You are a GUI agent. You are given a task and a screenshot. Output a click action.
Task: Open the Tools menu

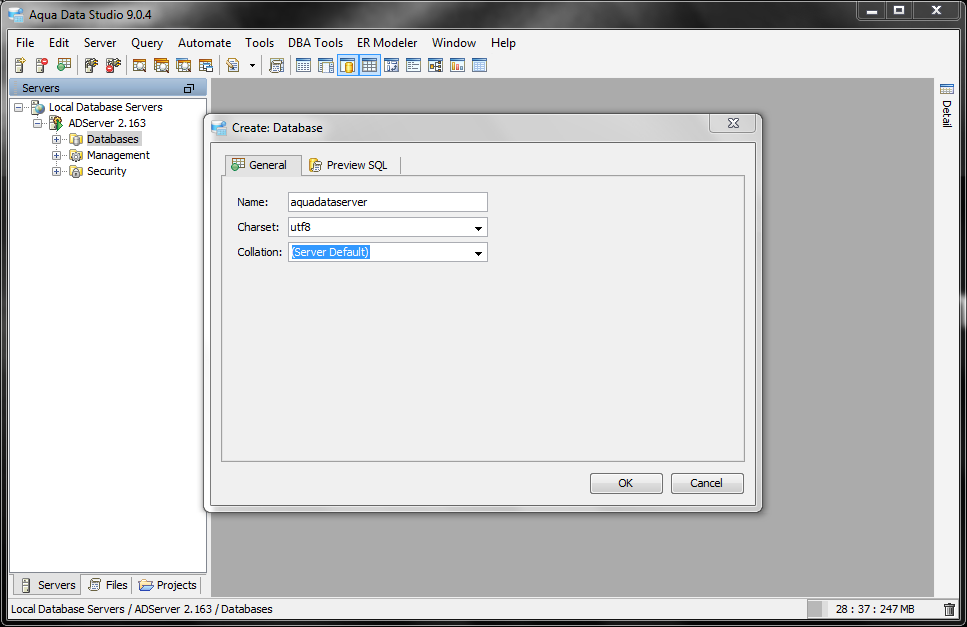pyautogui.click(x=259, y=43)
